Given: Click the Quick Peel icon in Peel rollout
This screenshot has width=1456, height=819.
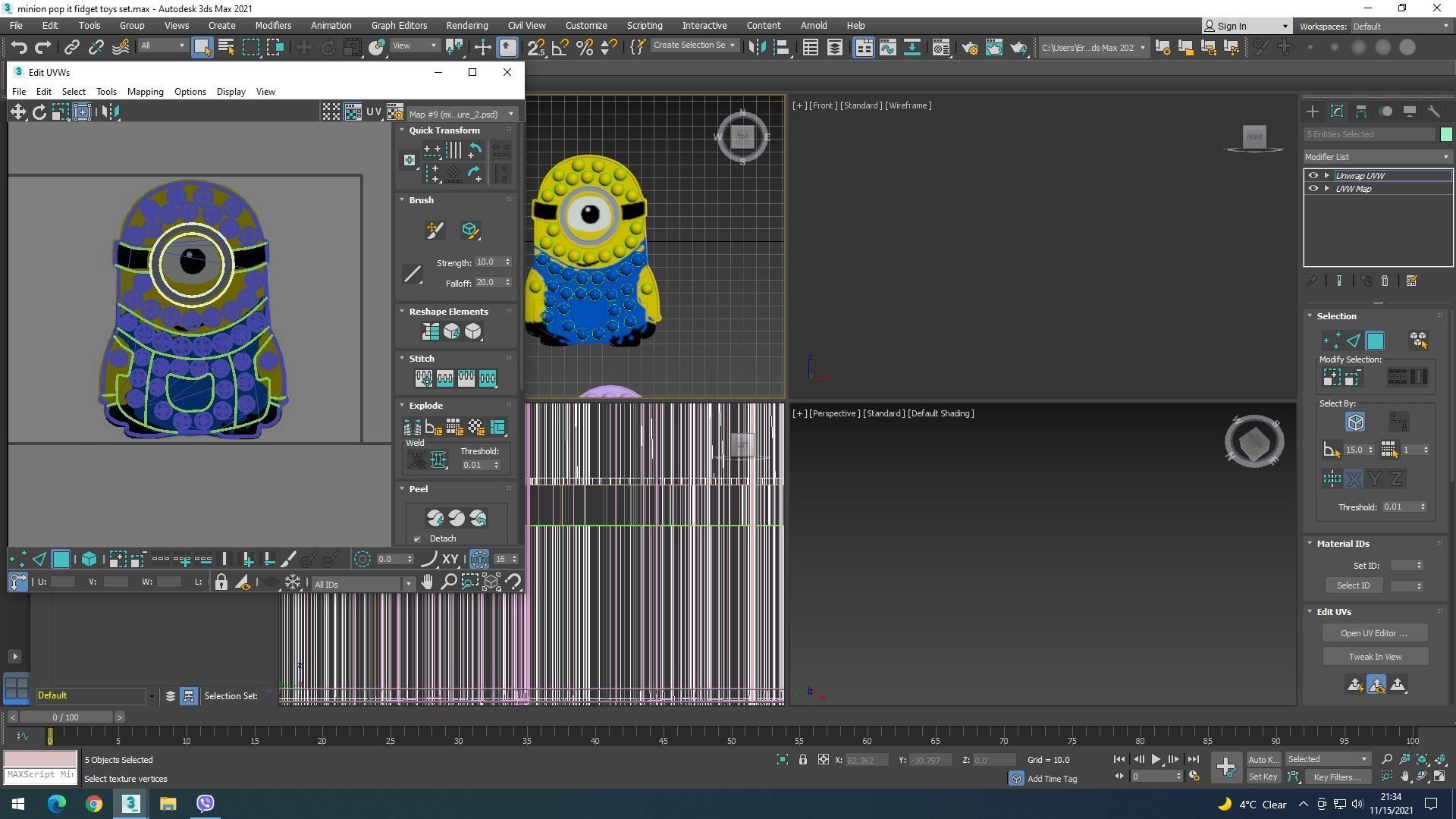Looking at the screenshot, I should click(435, 518).
